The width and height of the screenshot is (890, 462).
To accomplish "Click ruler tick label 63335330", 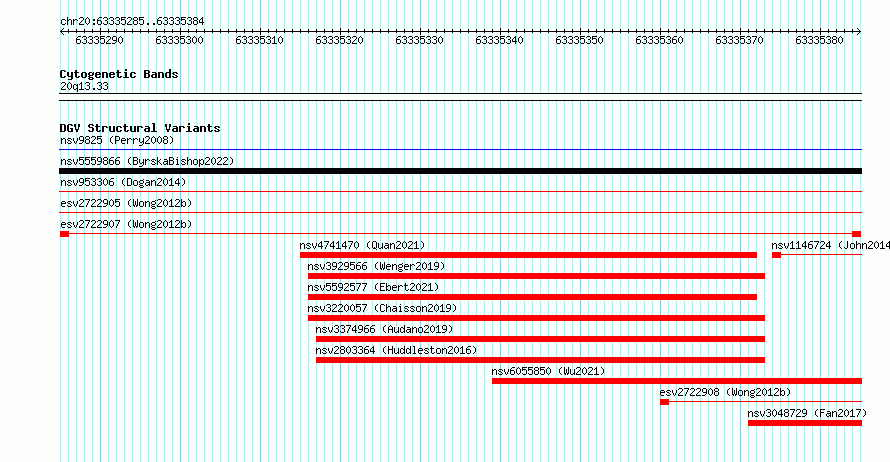I will [x=419, y=40].
